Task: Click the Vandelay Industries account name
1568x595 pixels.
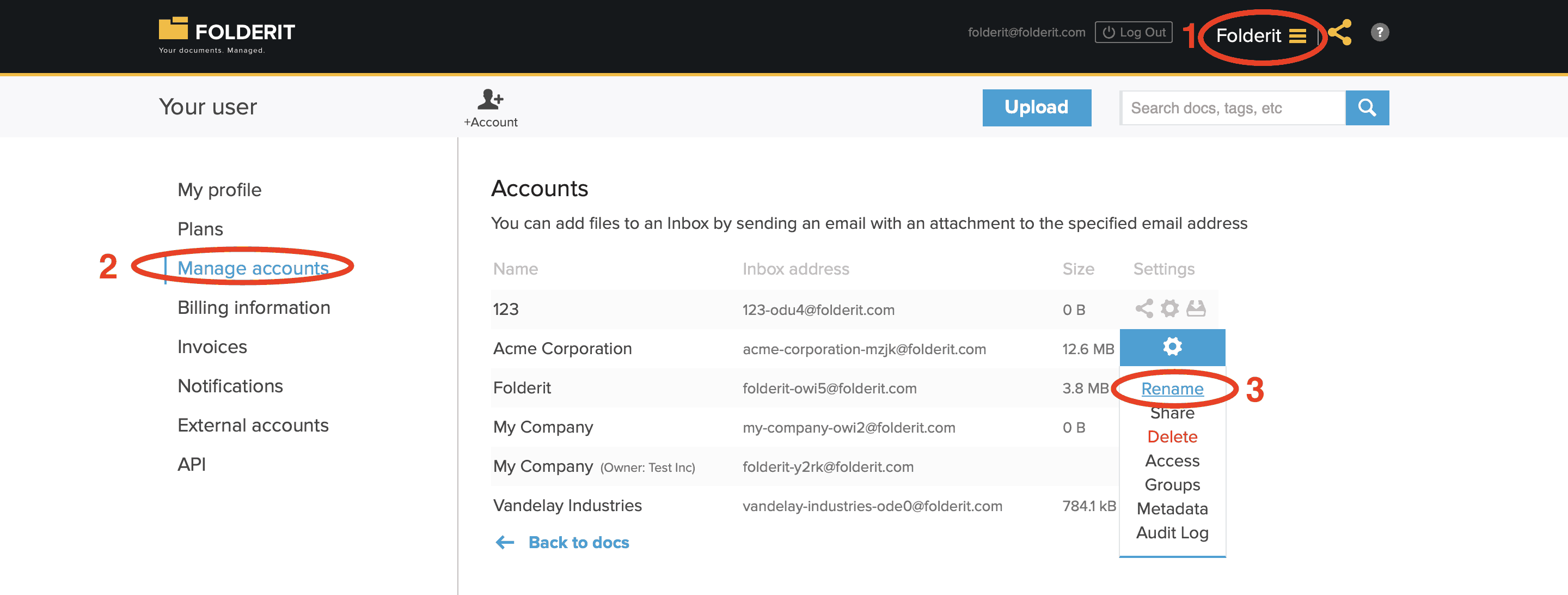Action: tap(567, 506)
